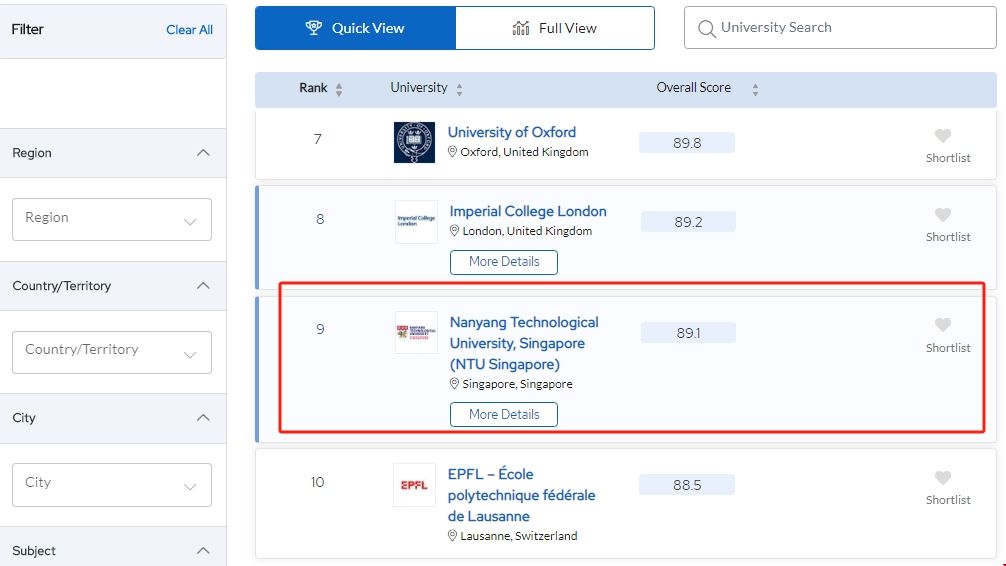Open the City dropdown
The width and height of the screenshot is (1006, 566).
pos(112,484)
